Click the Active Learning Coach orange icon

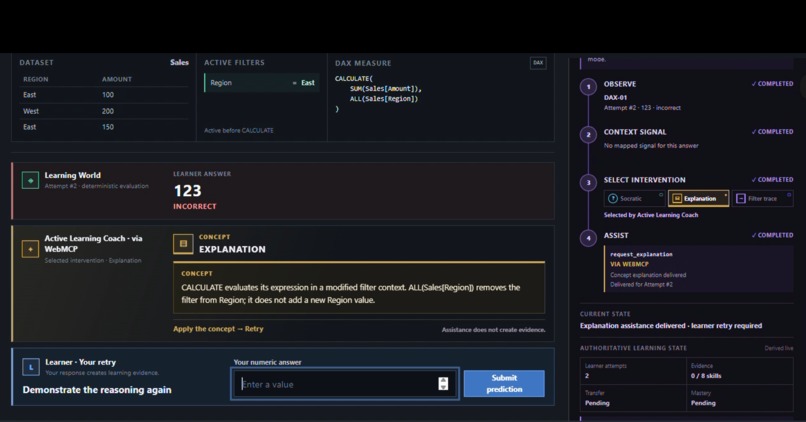click(x=30, y=249)
